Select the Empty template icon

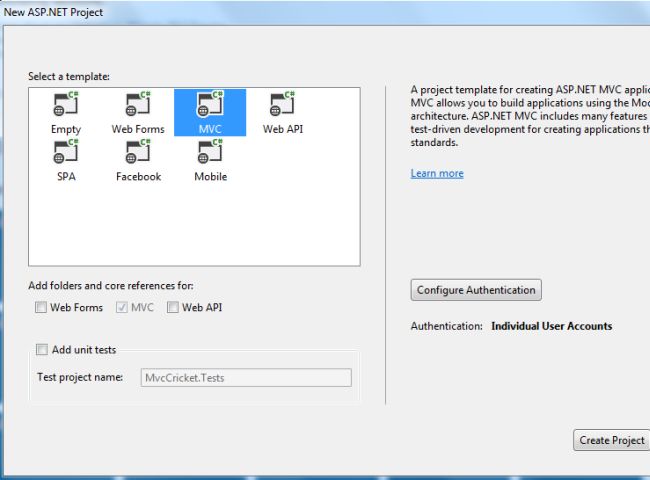66,104
